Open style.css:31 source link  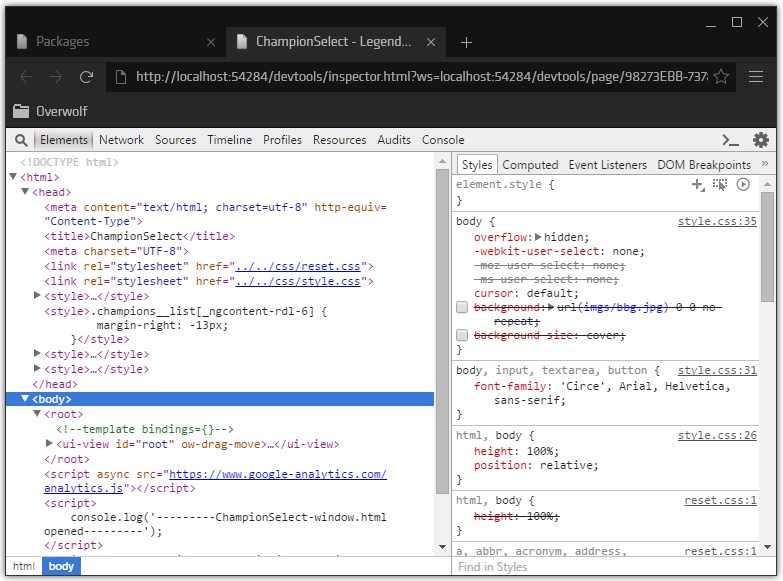coord(717,370)
